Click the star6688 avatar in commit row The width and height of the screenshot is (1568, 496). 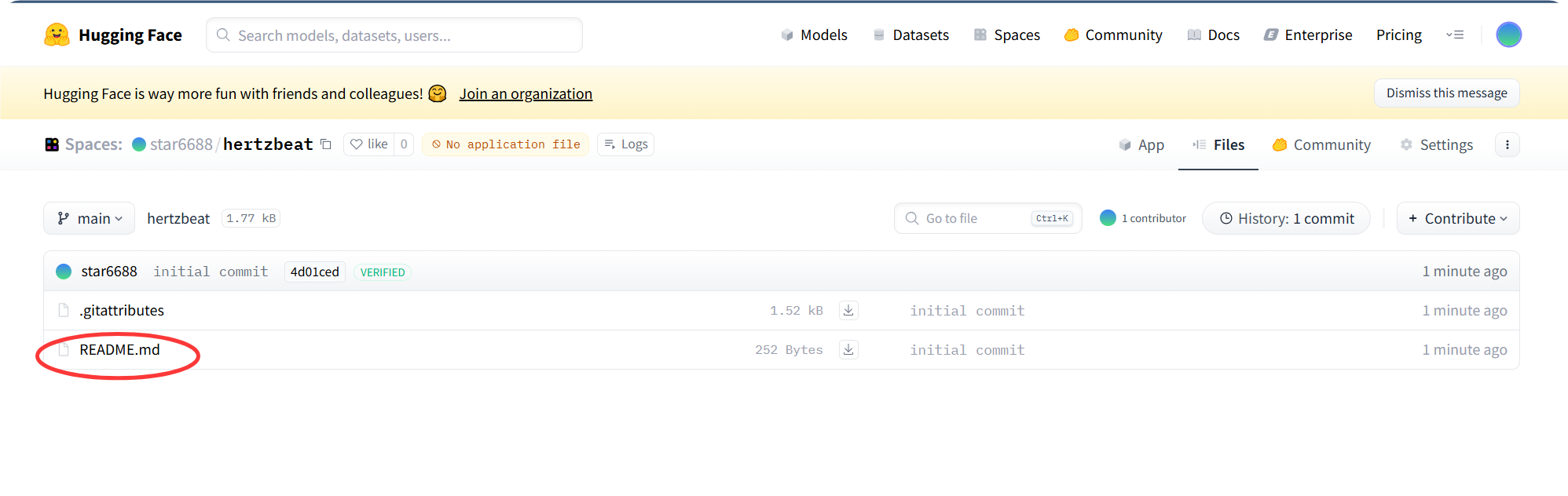(x=64, y=272)
